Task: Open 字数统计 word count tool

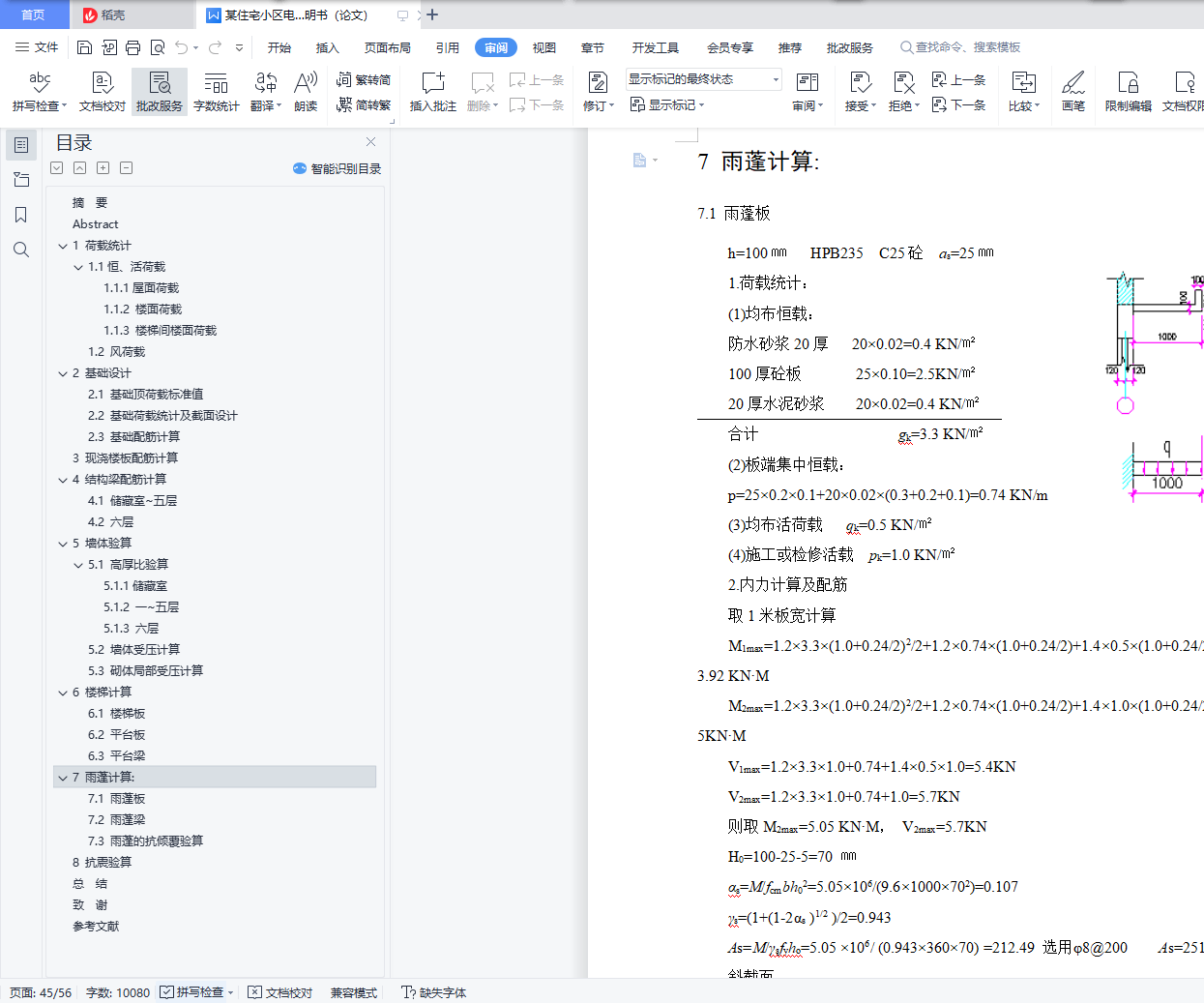Action: pyautogui.click(x=217, y=92)
